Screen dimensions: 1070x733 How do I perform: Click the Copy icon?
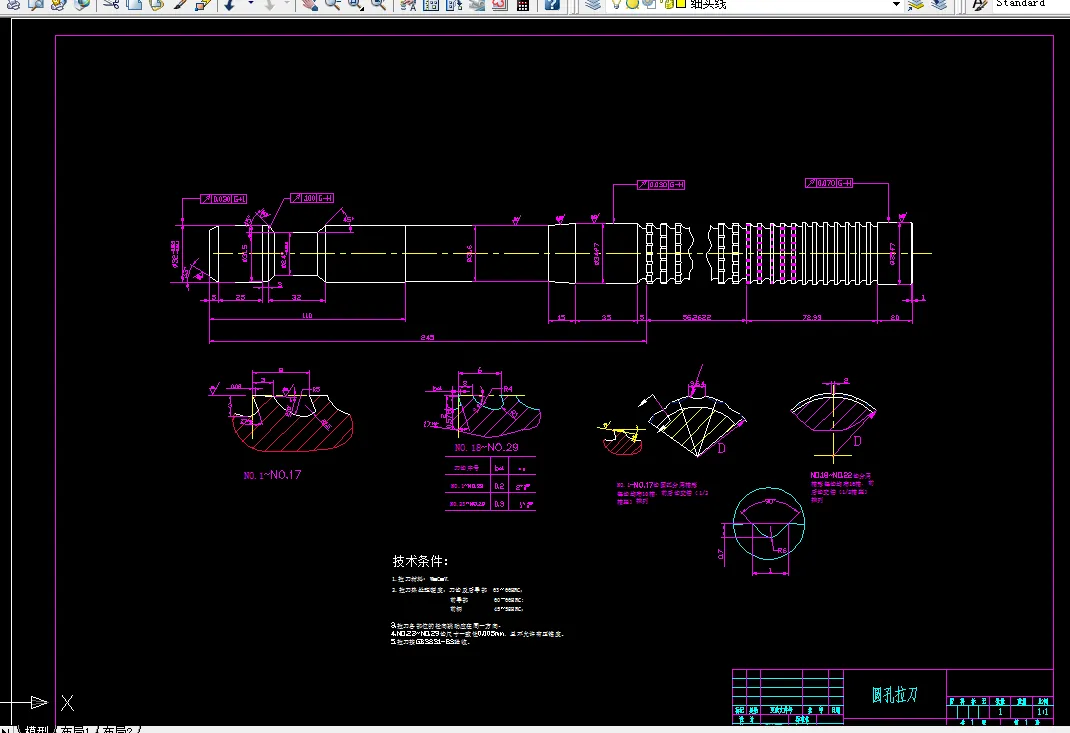pos(134,4)
